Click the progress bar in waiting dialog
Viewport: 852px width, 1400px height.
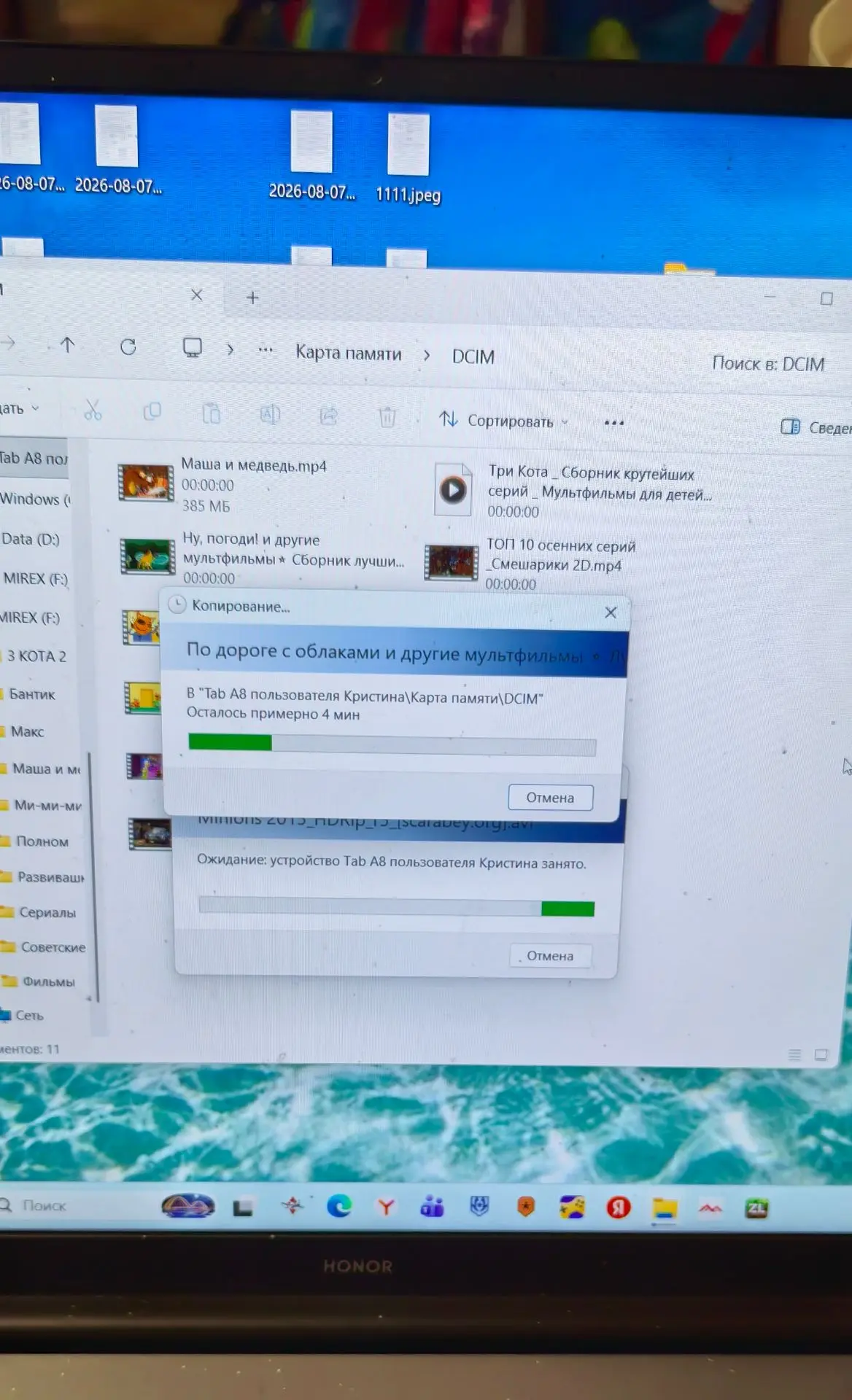click(397, 907)
